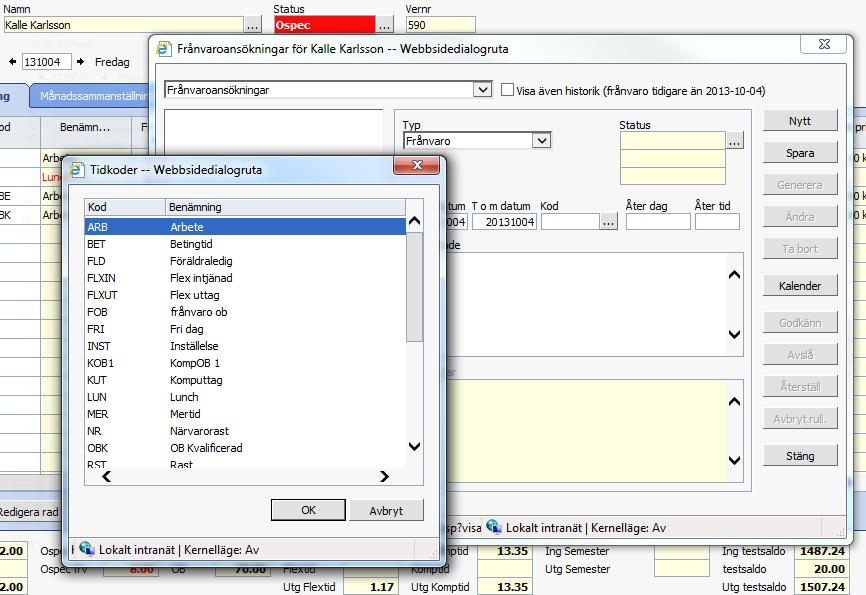Viewport: 866px width, 595px height.
Task: Select the BET Betingtid time code
Action: point(245,244)
